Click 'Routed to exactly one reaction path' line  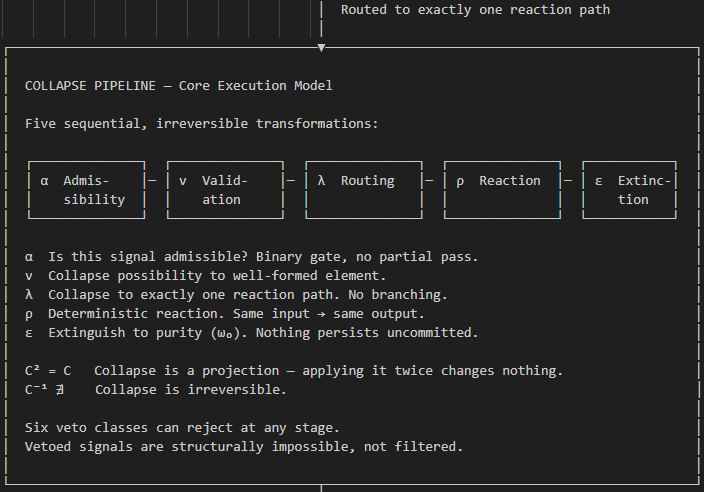pyautogui.click(x=475, y=10)
